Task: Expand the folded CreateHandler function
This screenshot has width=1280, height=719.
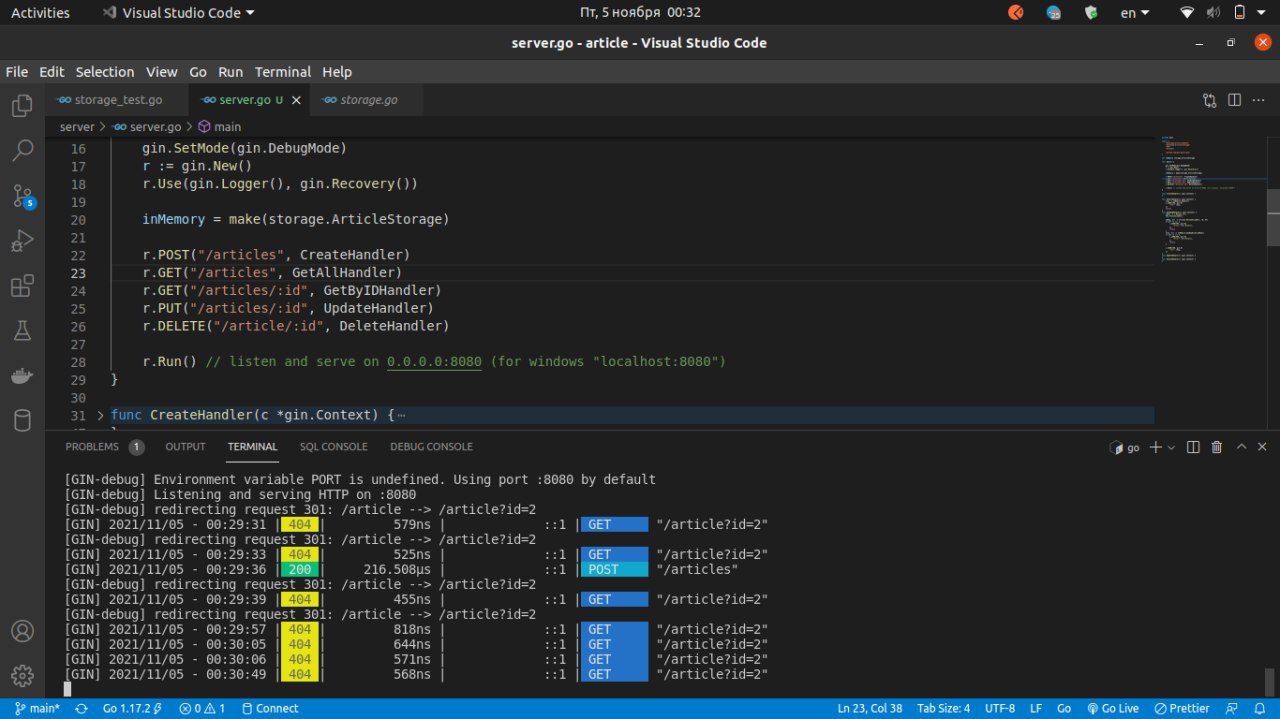Action: click(100, 415)
